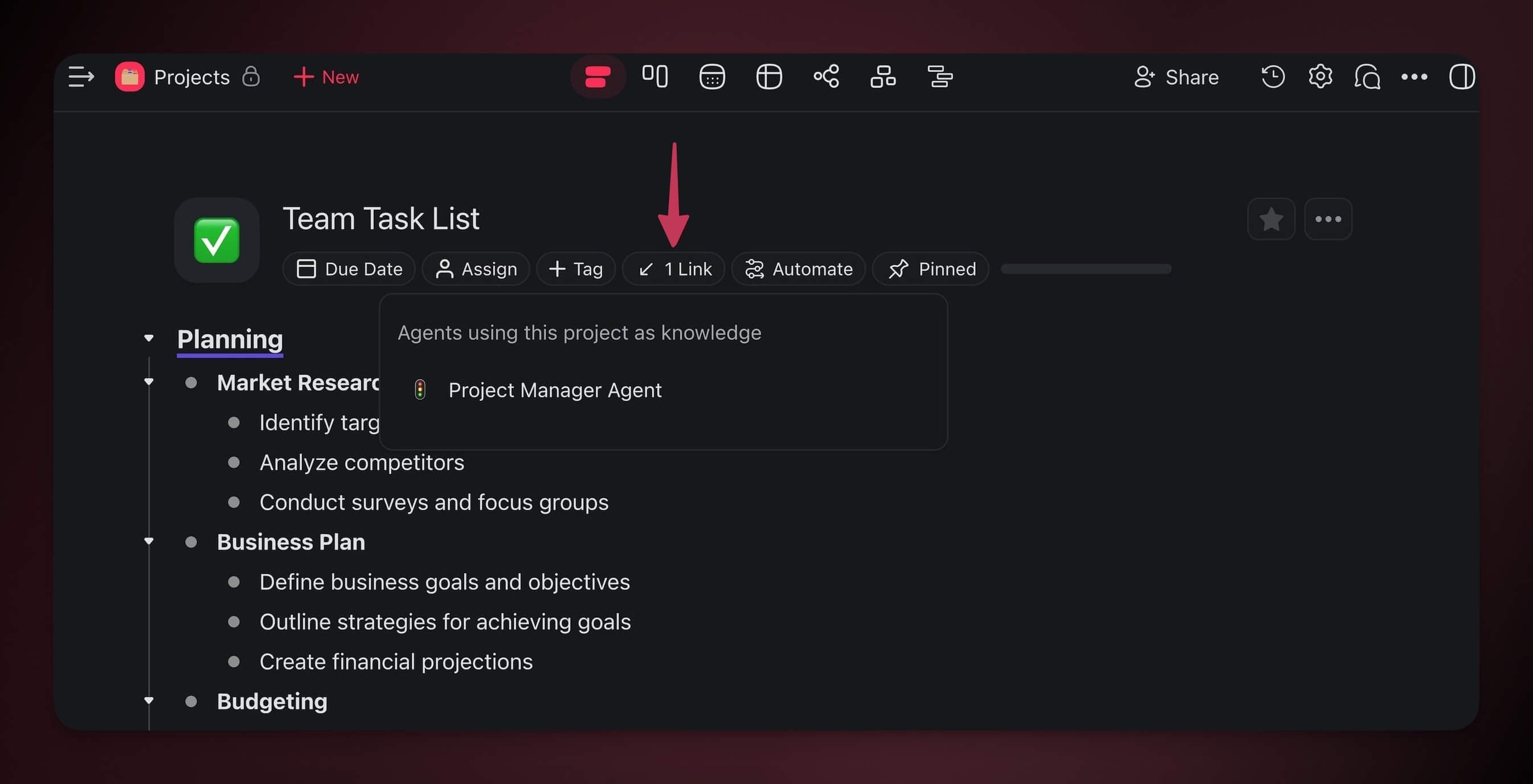This screenshot has height=784, width=1533.
Task: Open version history clock icon
Action: (x=1273, y=77)
